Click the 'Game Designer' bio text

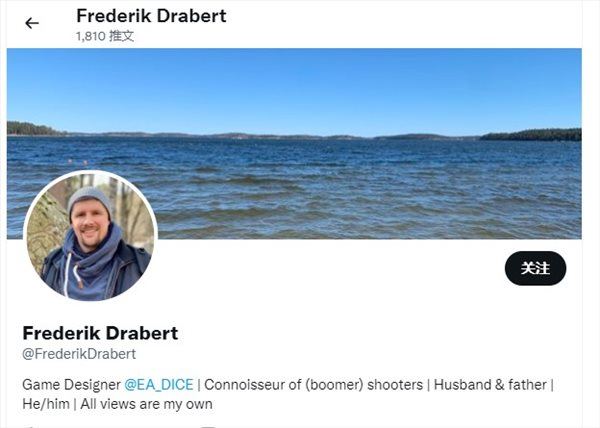pyautogui.click(x=72, y=384)
